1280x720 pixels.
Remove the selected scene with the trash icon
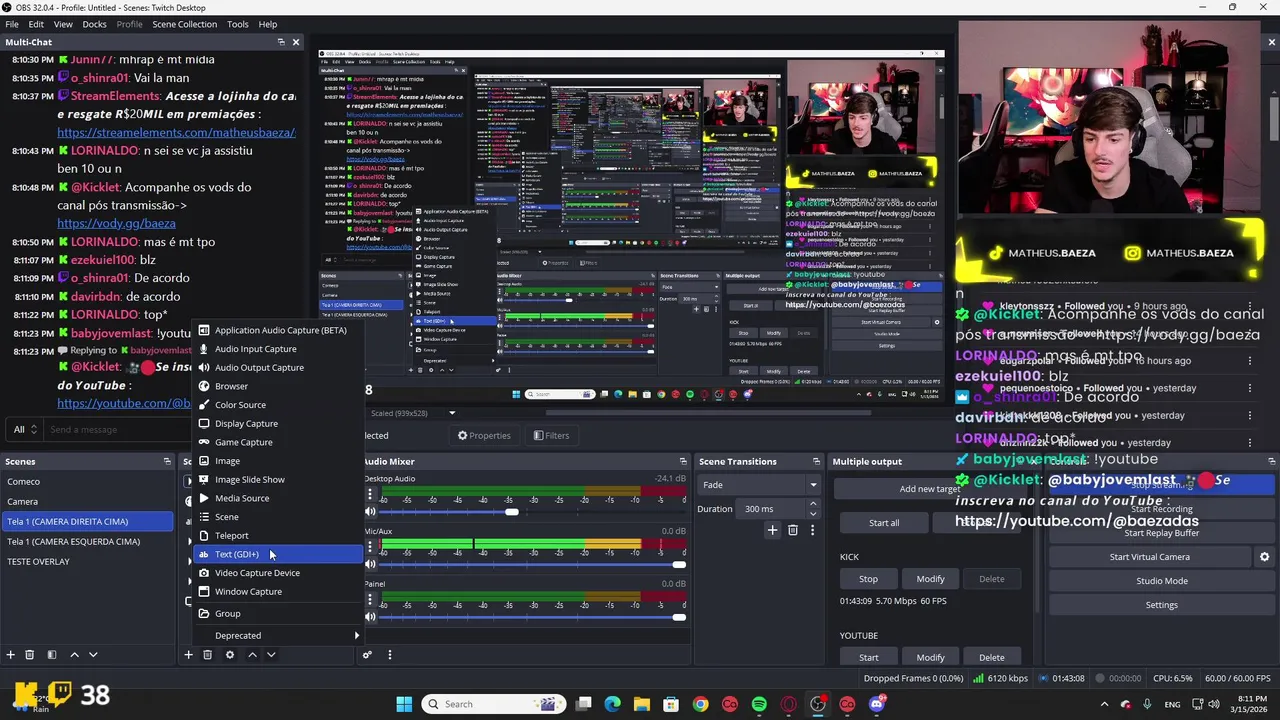pyautogui.click(x=30, y=655)
